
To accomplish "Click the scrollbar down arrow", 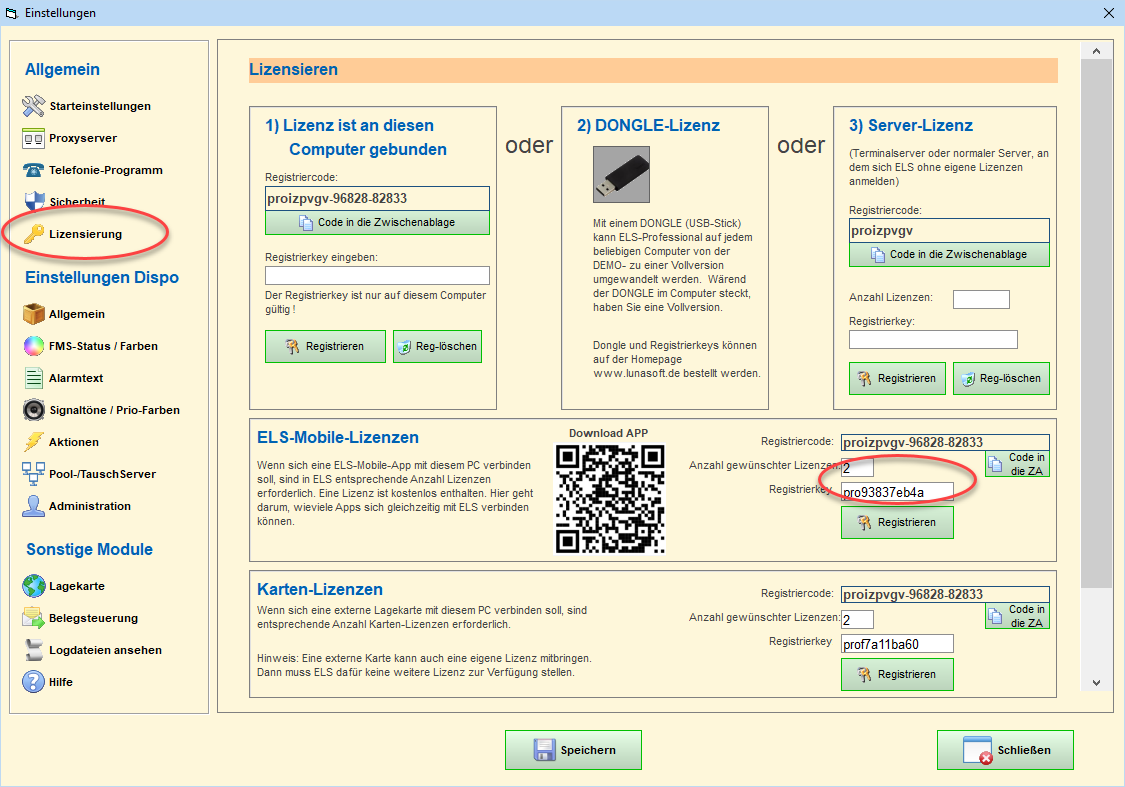I will [x=1096, y=682].
